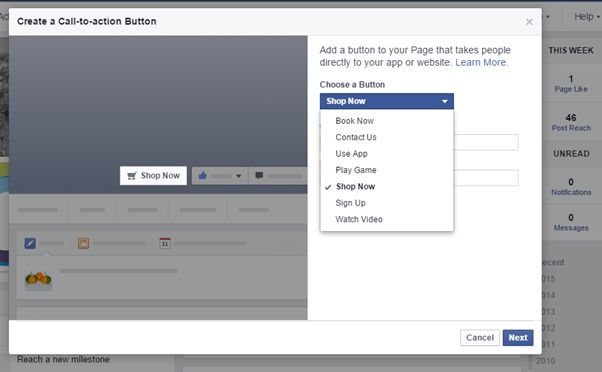Click the THIS WEEK heading in sidebar
The height and width of the screenshot is (372, 602).
571,50
